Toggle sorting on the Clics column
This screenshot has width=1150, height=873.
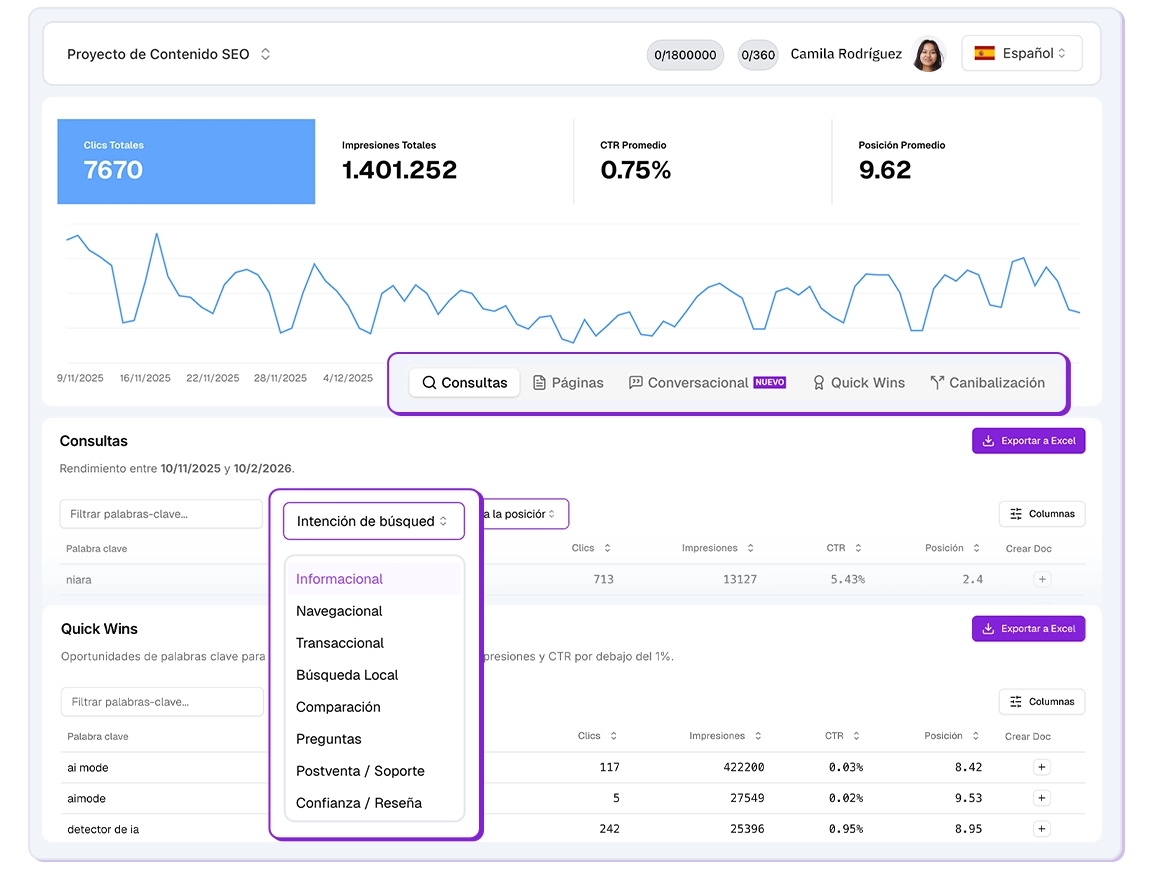pyautogui.click(x=608, y=548)
